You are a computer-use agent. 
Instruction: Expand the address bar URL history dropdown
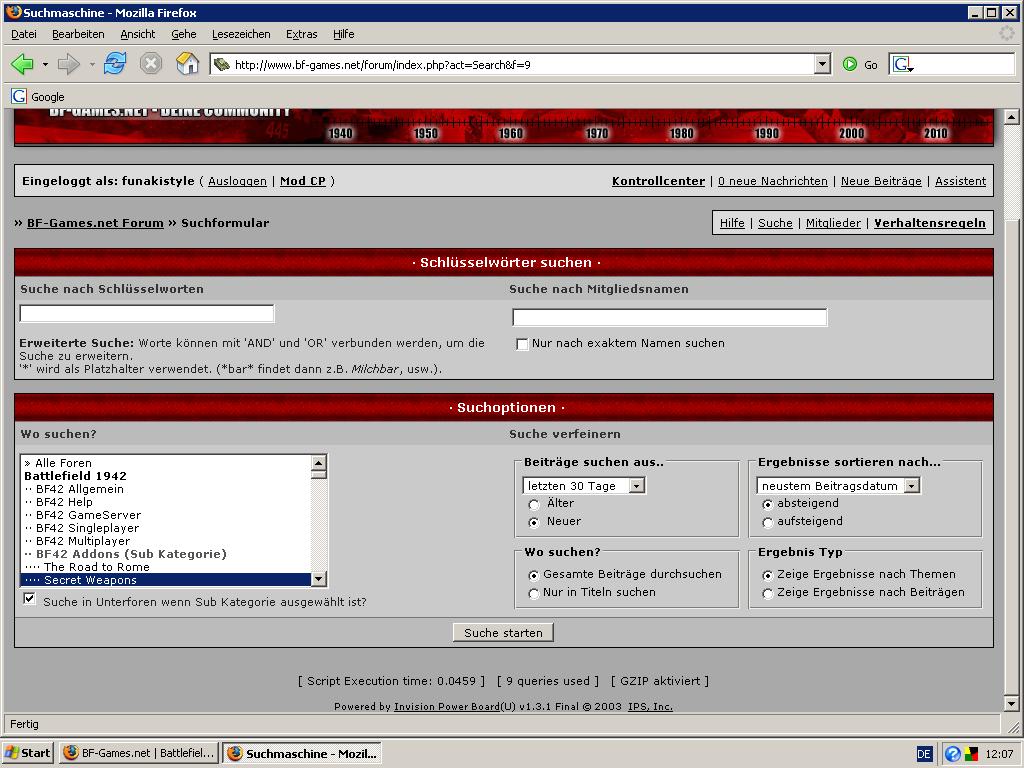pos(822,64)
